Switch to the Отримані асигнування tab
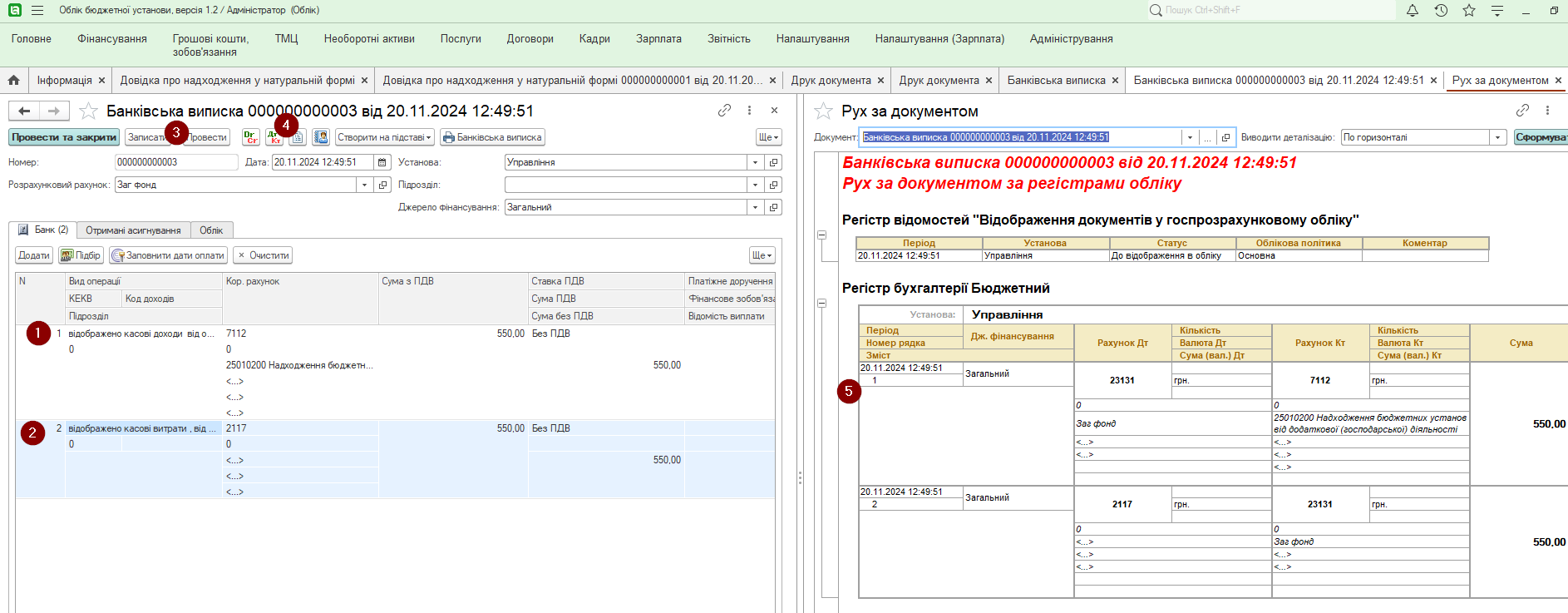This screenshot has height=613, width=1568. pyautogui.click(x=133, y=230)
